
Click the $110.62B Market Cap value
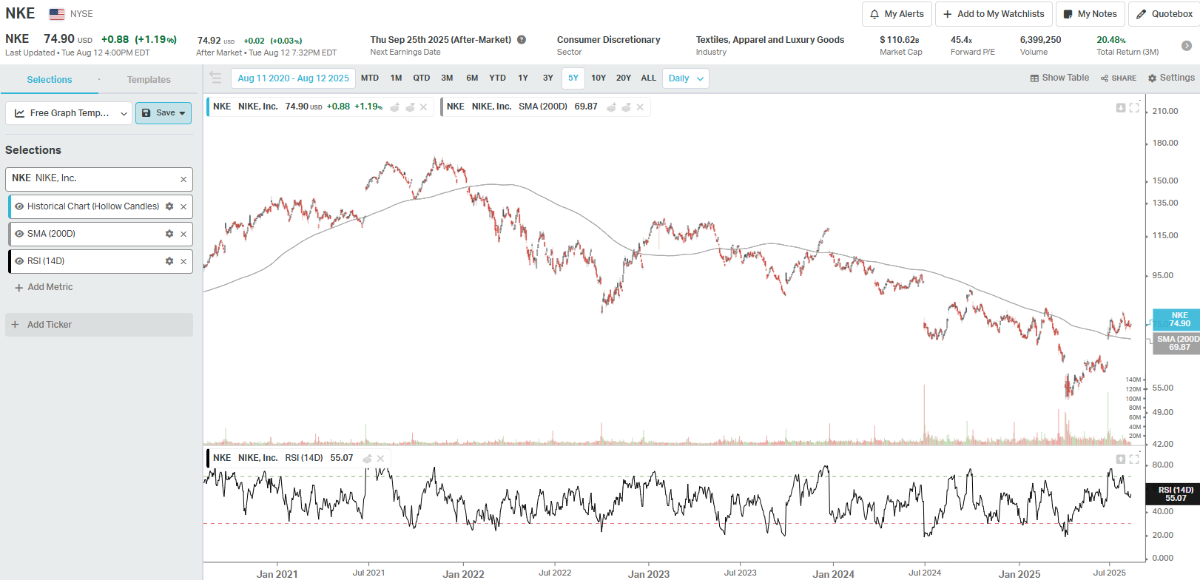point(900,40)
